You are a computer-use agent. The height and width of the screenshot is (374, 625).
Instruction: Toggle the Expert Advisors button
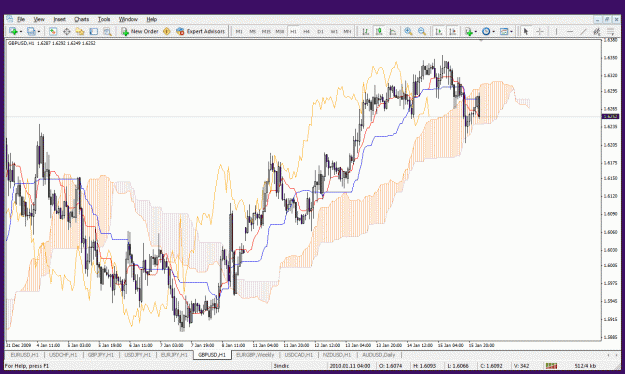[200, 31]
